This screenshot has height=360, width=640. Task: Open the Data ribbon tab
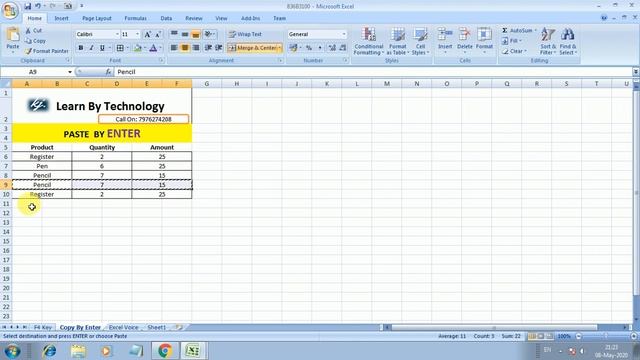(166, 18)
